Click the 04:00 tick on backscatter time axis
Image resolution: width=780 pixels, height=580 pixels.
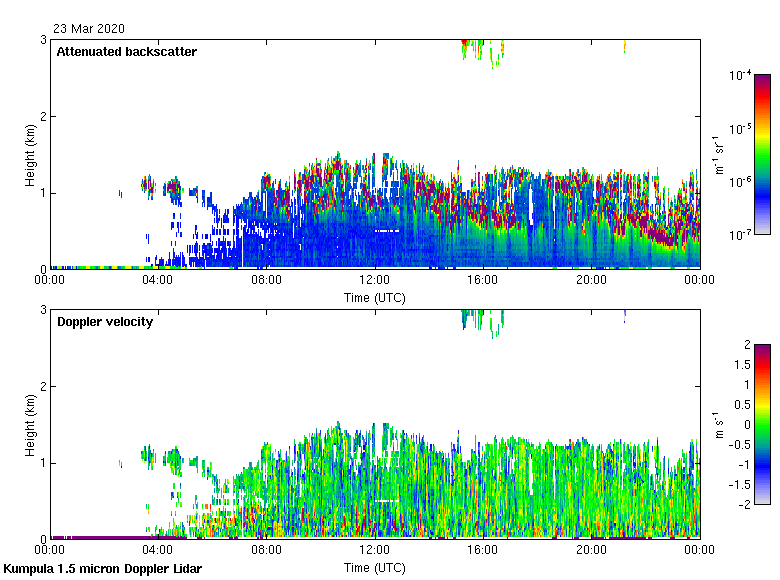pos(158,281)
